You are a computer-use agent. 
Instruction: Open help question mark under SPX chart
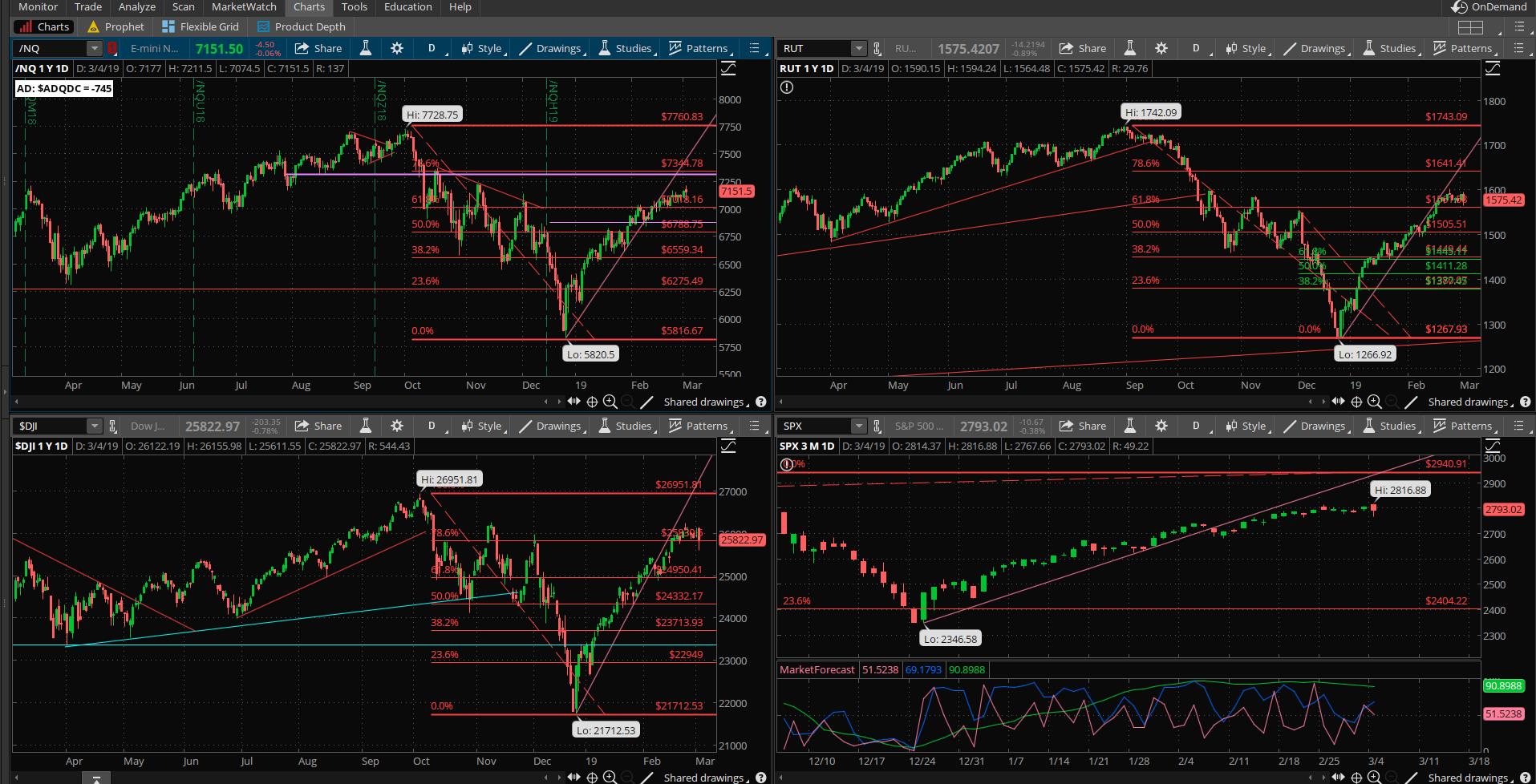tap(1526, 777)
